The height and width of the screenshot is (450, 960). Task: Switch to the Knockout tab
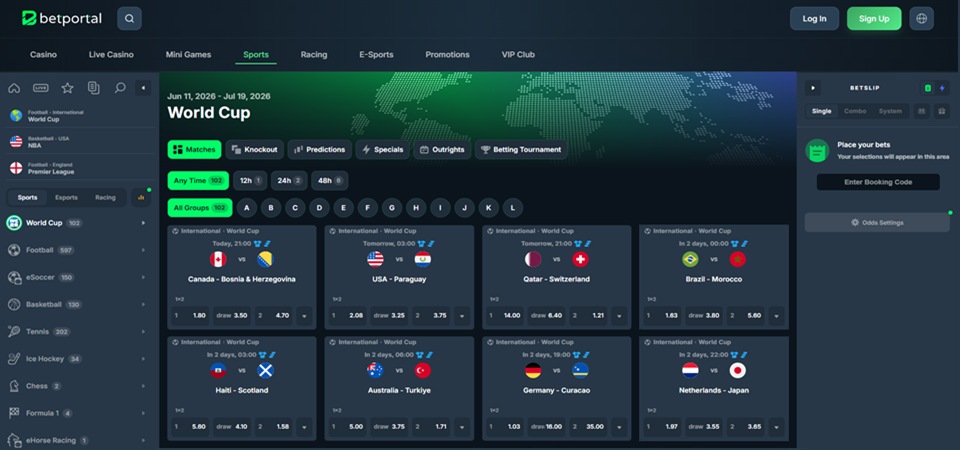click(x=255, y=149)
